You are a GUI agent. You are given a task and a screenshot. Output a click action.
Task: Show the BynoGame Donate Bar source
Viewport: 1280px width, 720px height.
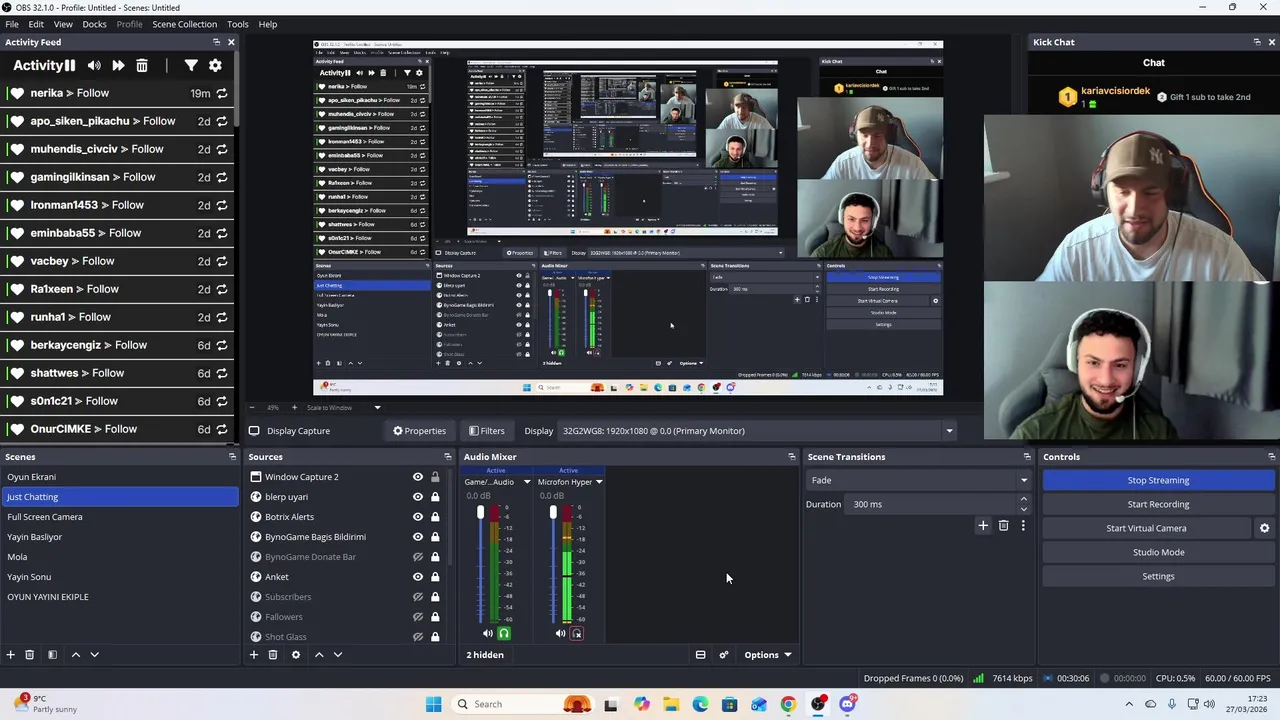coord(418,557)
